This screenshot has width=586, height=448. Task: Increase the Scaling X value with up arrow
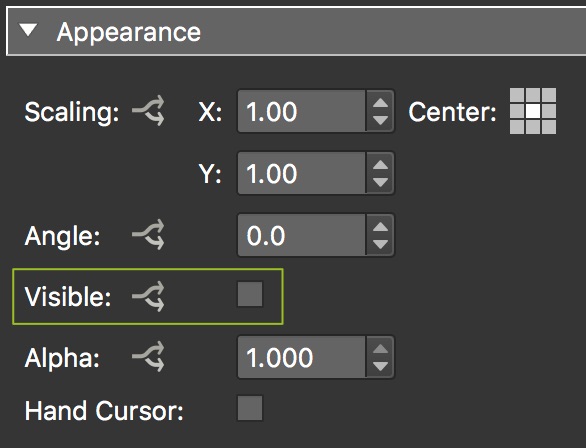tap(380, 102)
